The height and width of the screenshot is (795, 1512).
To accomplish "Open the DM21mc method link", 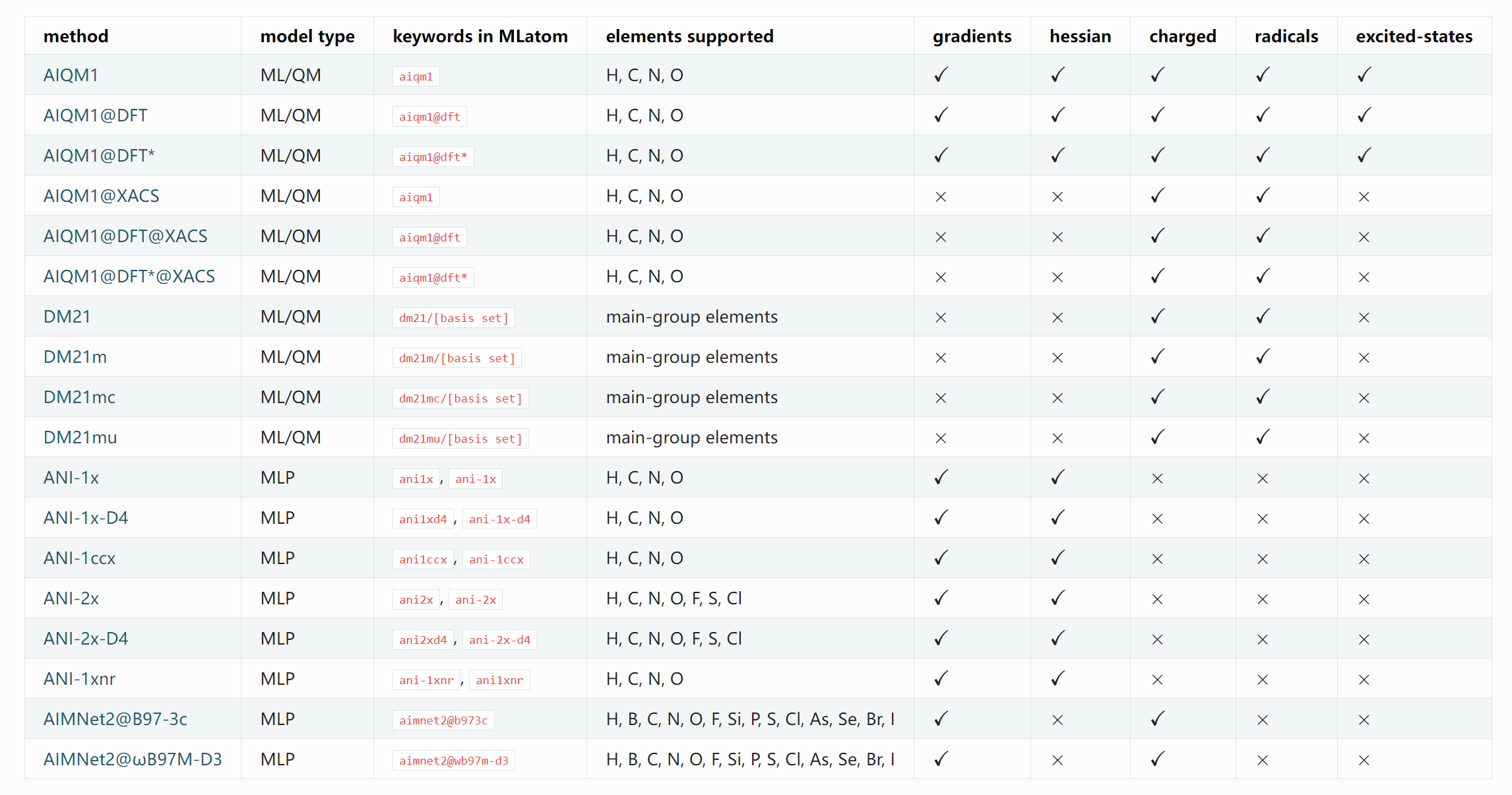I will point(79,397).
